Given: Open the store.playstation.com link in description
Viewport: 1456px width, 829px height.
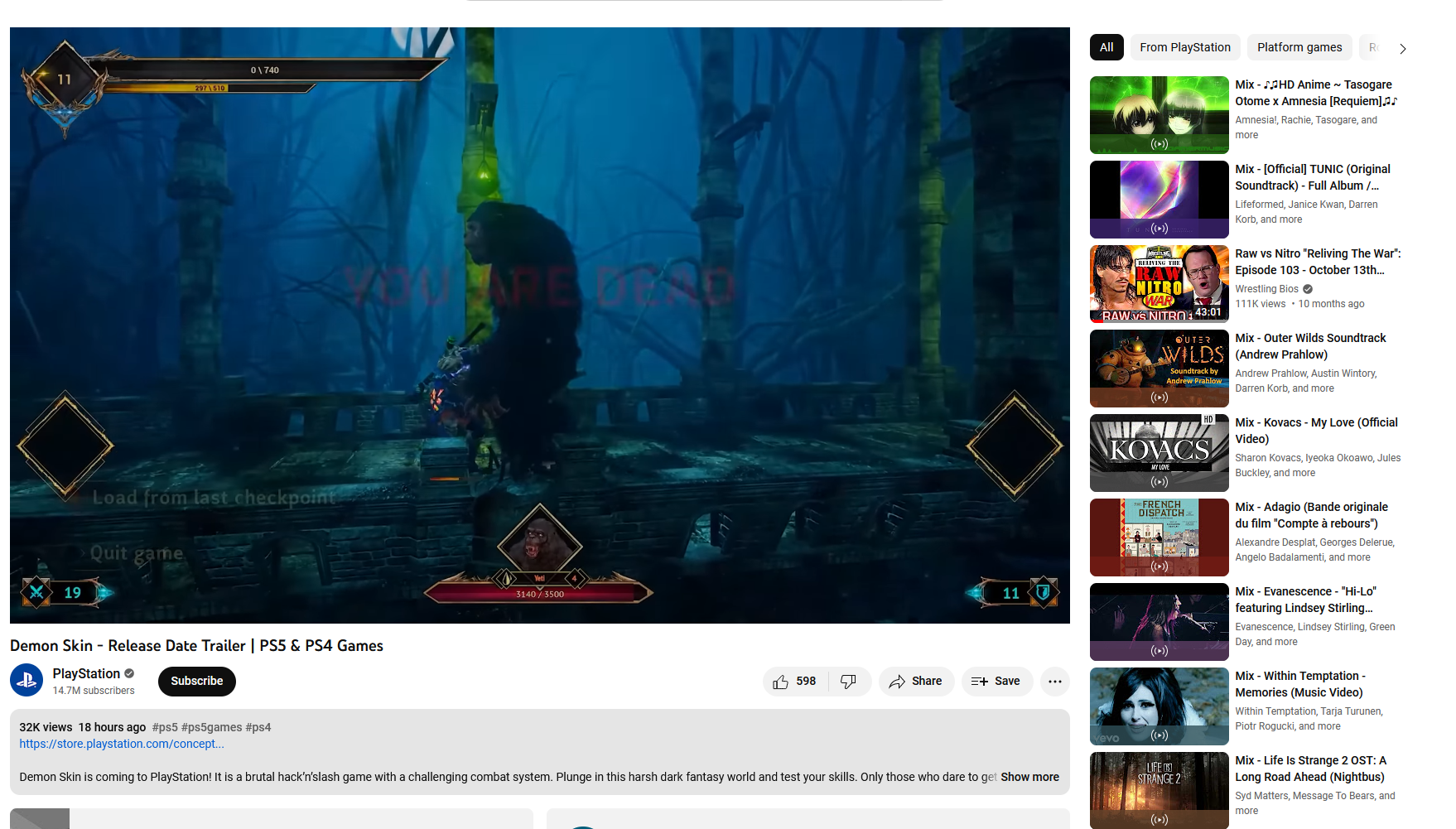Looking at the screenshot, I should point(122,744).
